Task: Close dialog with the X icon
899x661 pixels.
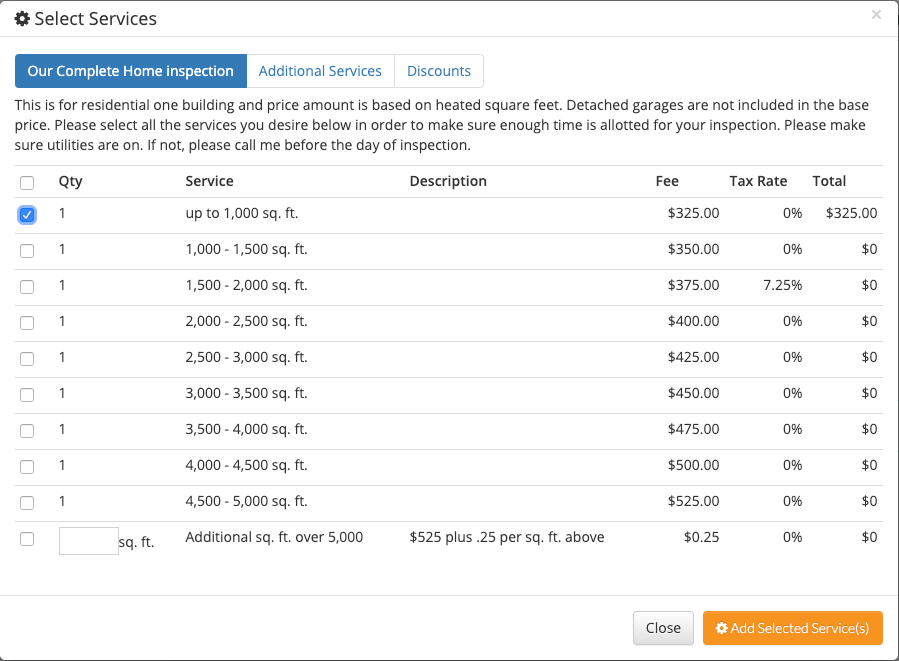Action: tap(876, 15)
